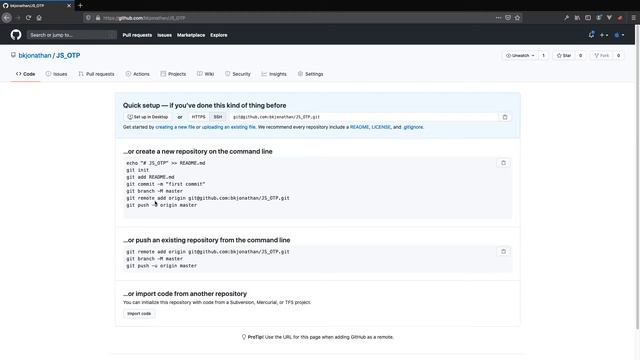Click the uploading an existing file link
This screenshot has width=640, height=360.
tap(229, 127)
